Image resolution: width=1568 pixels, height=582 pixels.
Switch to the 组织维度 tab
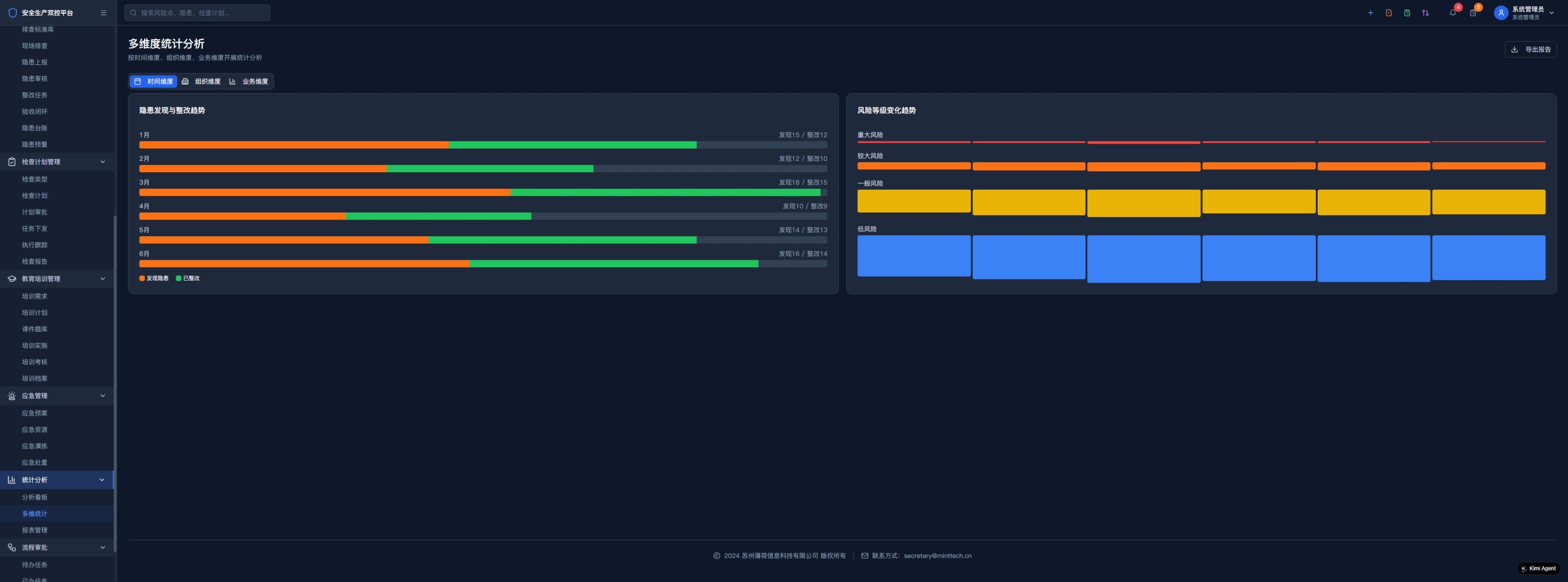pyautogui.click(x=202, y=81)
